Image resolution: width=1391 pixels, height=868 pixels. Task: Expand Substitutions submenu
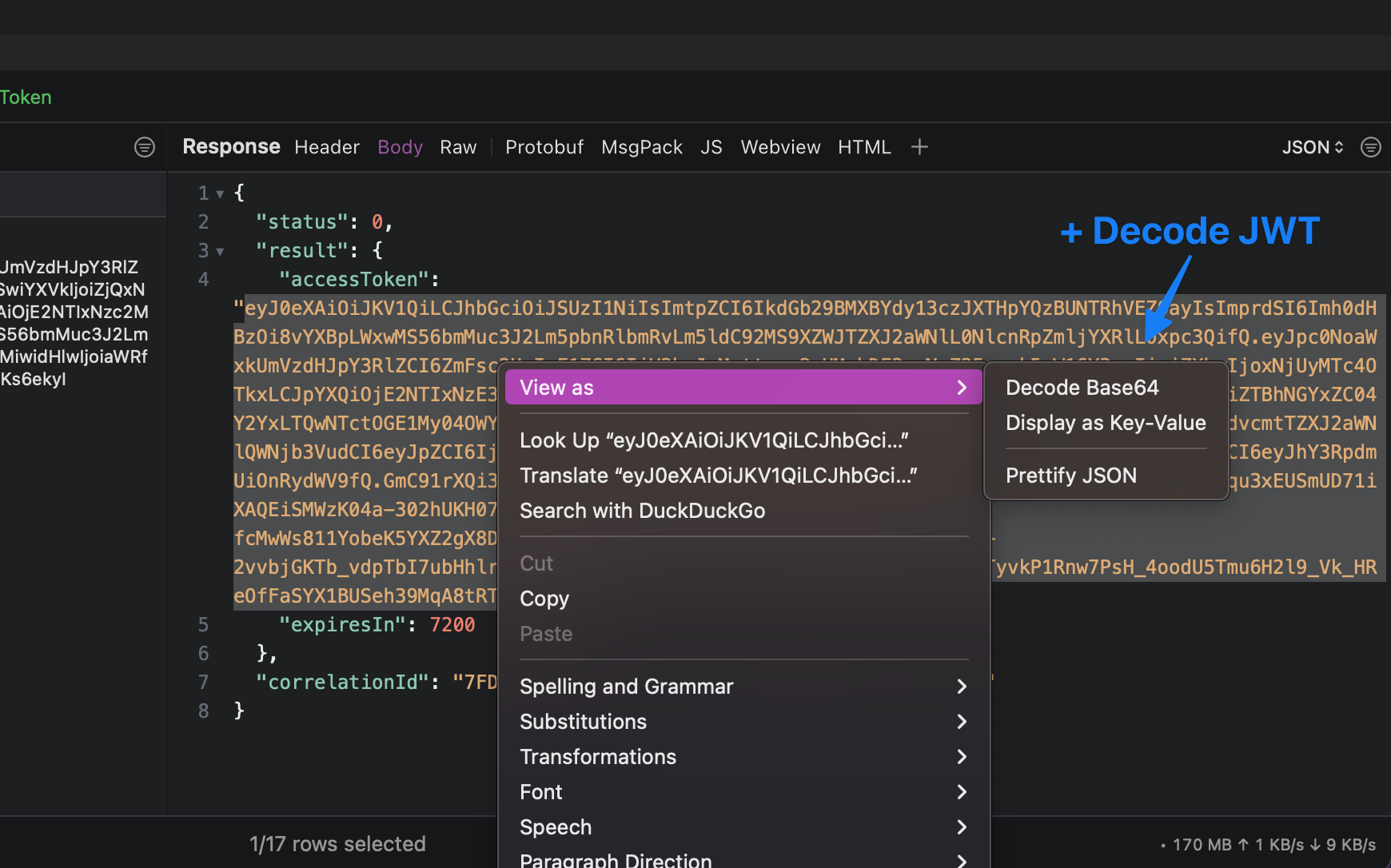[743, 722]
